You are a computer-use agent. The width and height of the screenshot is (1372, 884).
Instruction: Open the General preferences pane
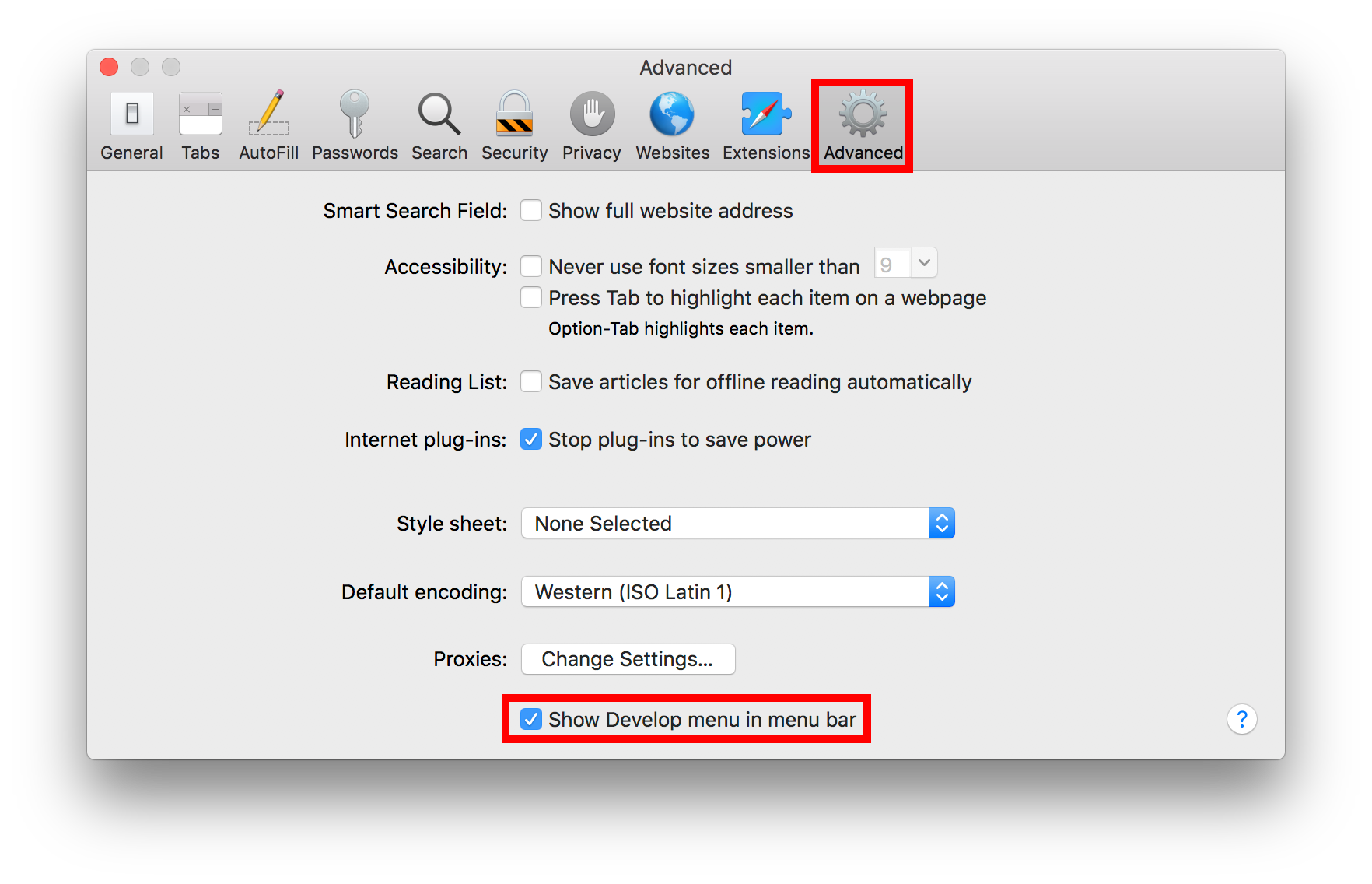131,125
